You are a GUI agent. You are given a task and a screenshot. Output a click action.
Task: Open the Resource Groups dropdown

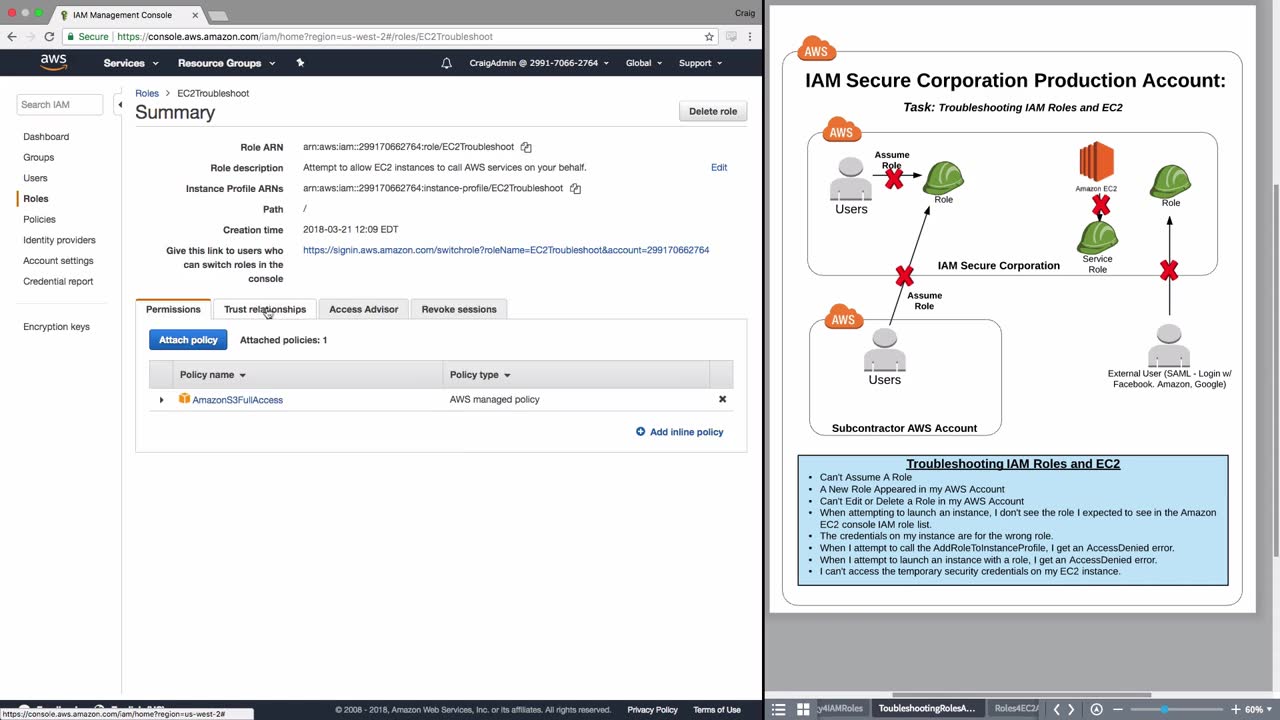point(226,63)
